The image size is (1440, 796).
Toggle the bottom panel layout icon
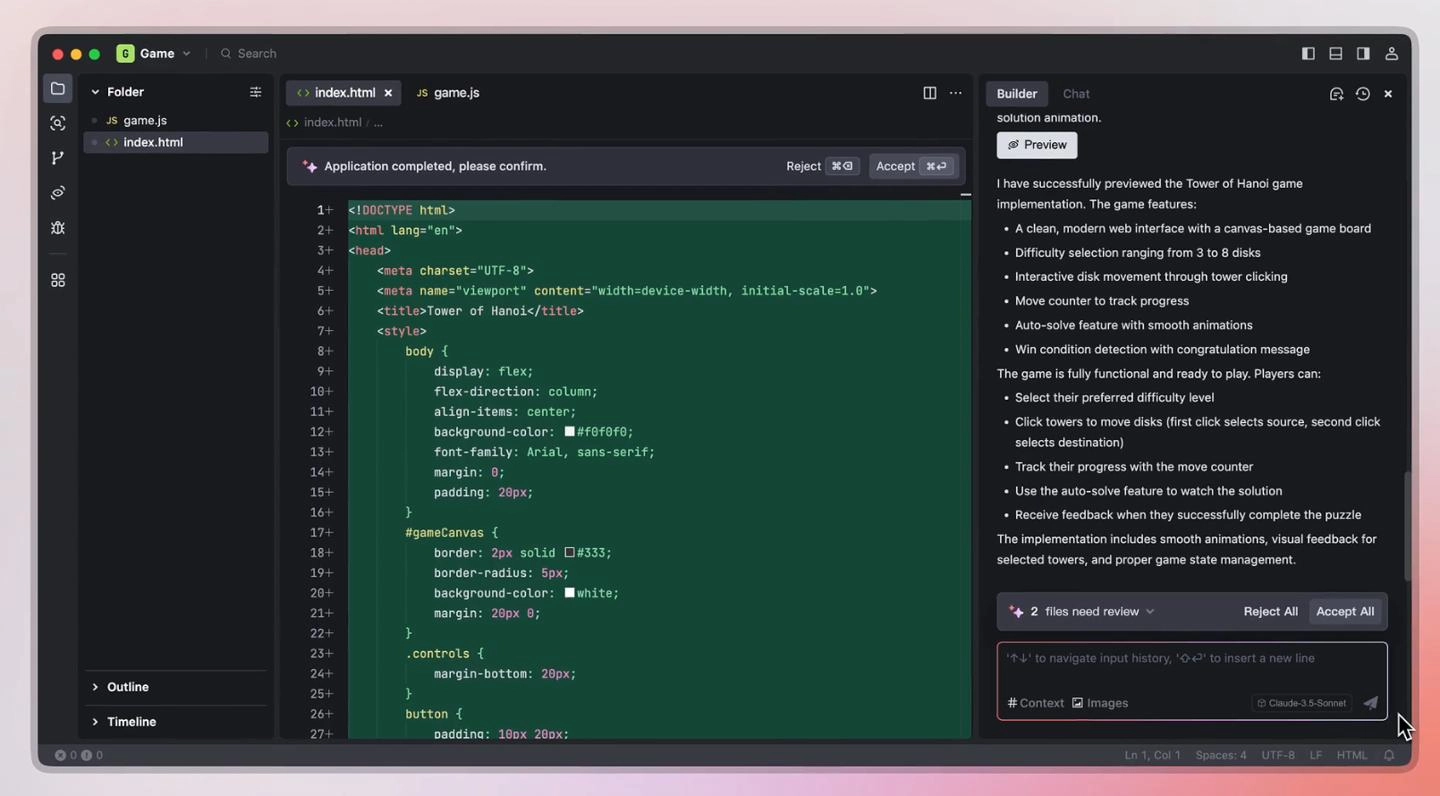1335,54
